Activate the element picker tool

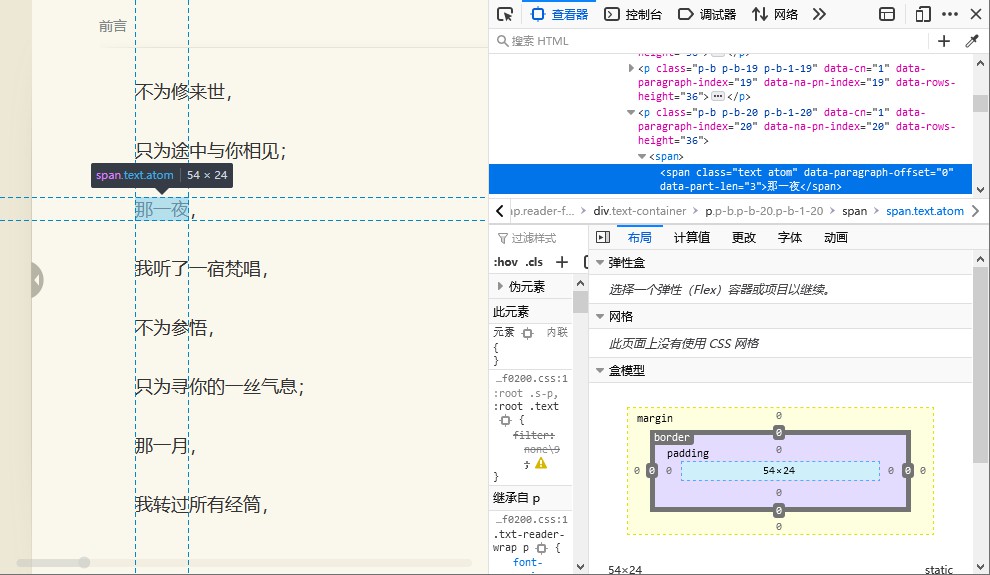(x=505, y=14)
